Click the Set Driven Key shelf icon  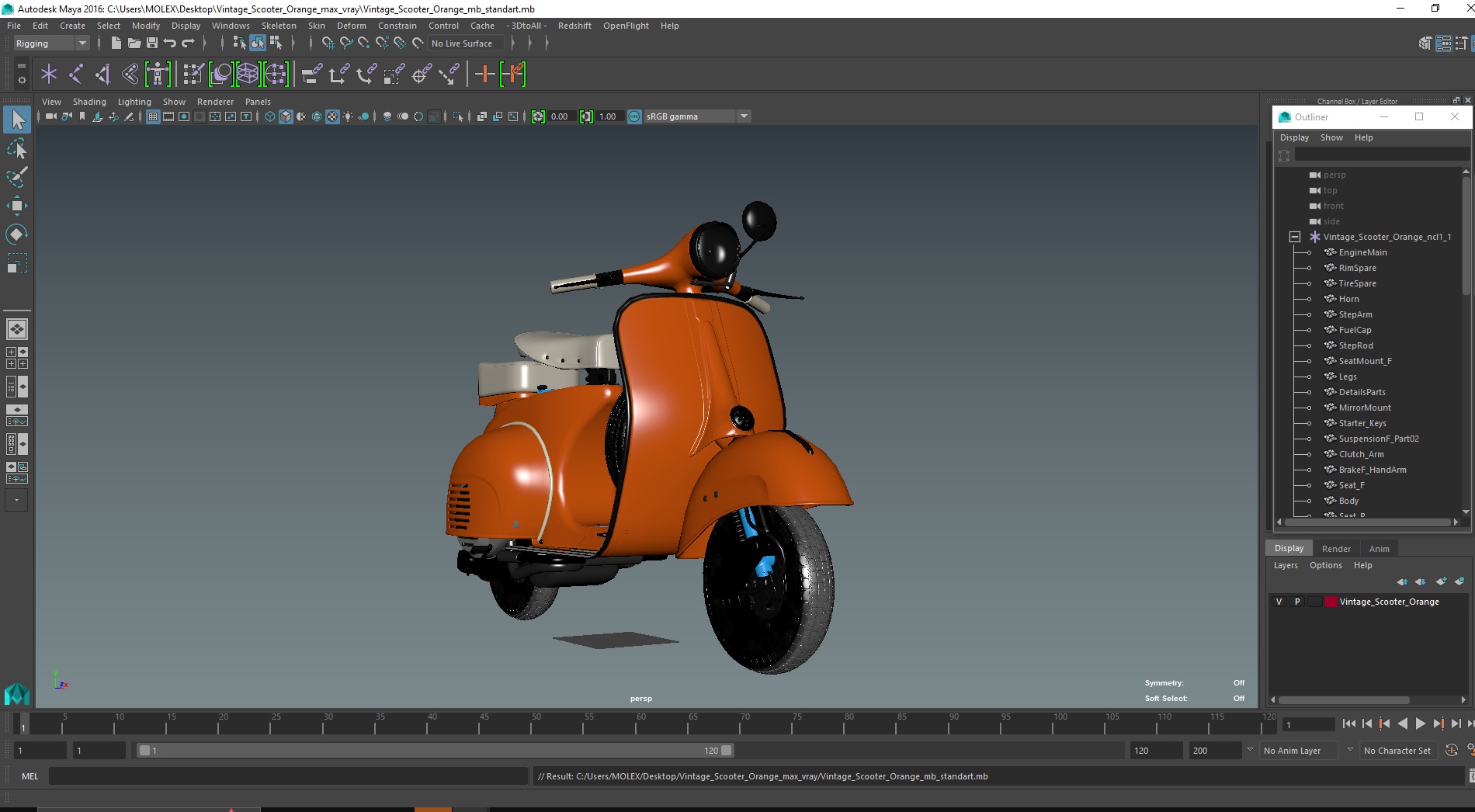tap(513, 75)
